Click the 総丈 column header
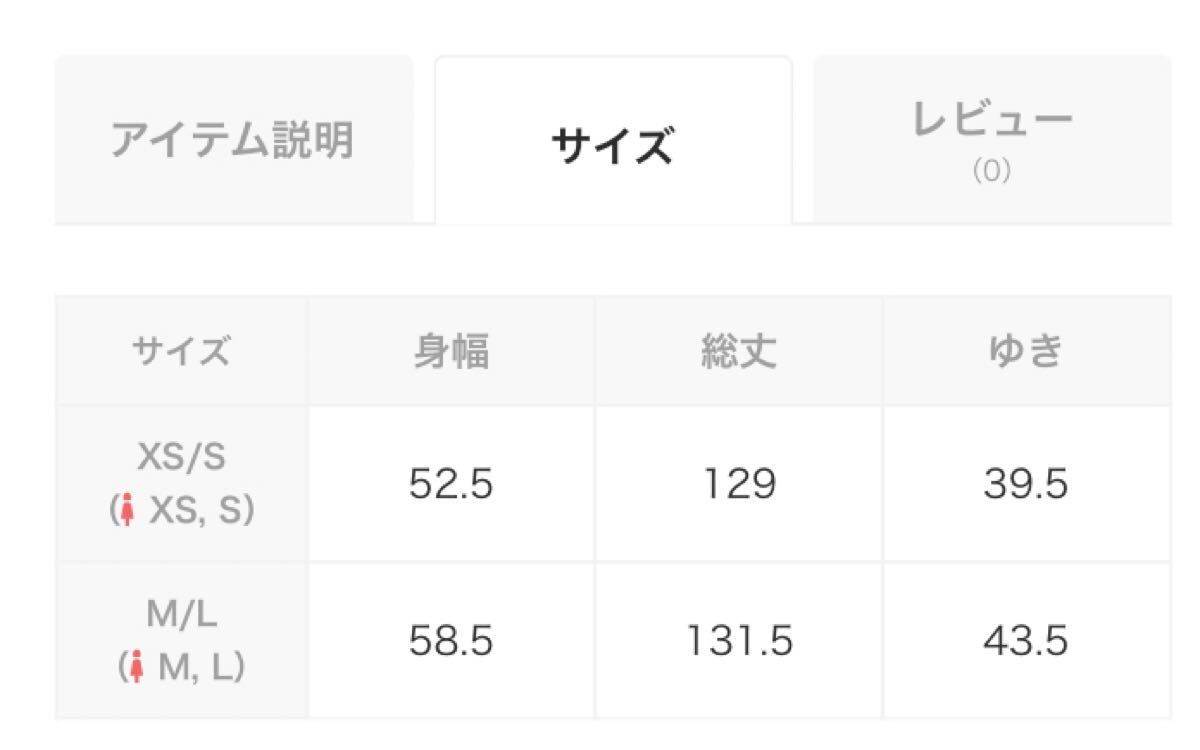This screenshot has height=750, width=1200. point(739,351)
